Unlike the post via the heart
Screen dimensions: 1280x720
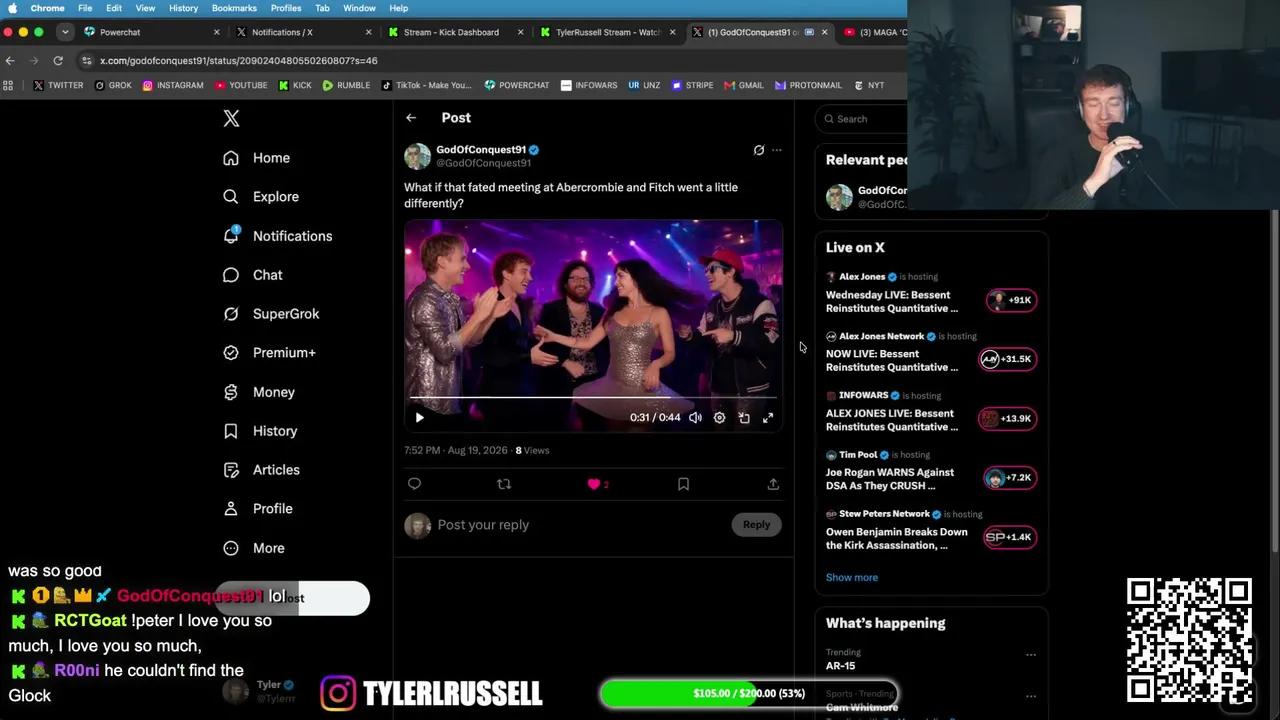pos(594,484)
